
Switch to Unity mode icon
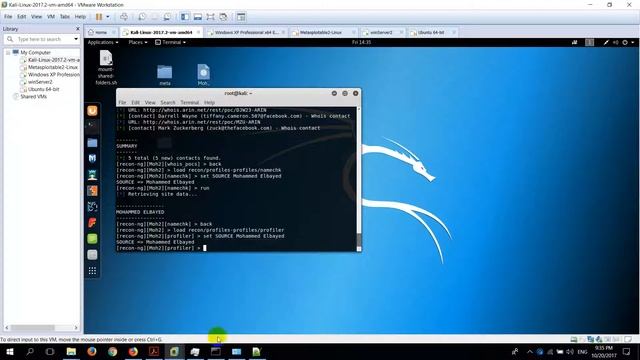(223, 17)
